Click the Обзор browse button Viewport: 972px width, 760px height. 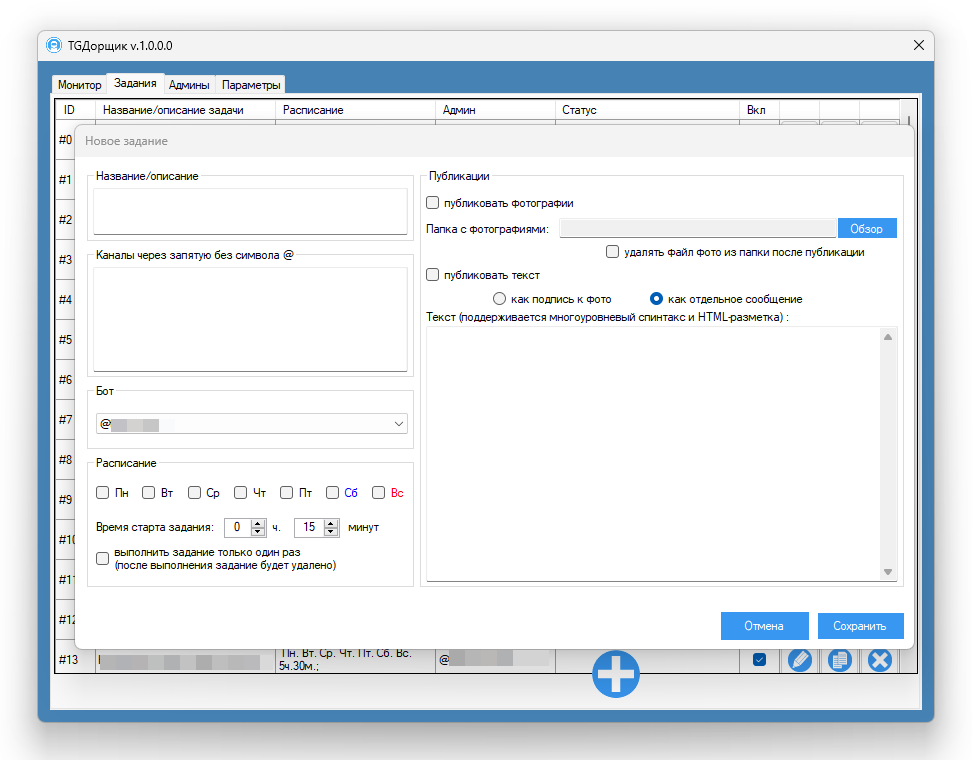coord(867,229)
